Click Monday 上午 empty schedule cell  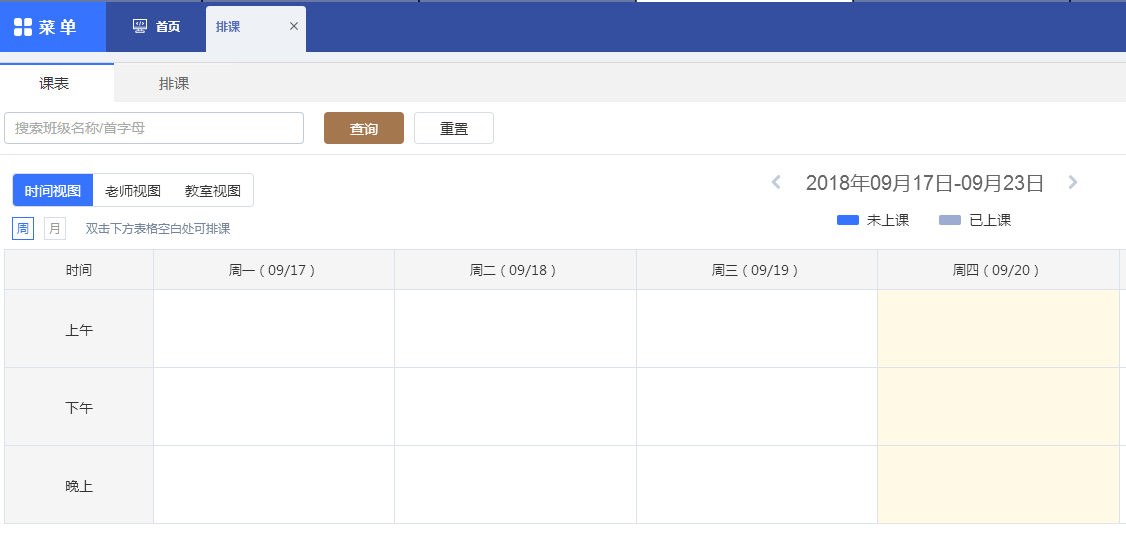(274, 329)
